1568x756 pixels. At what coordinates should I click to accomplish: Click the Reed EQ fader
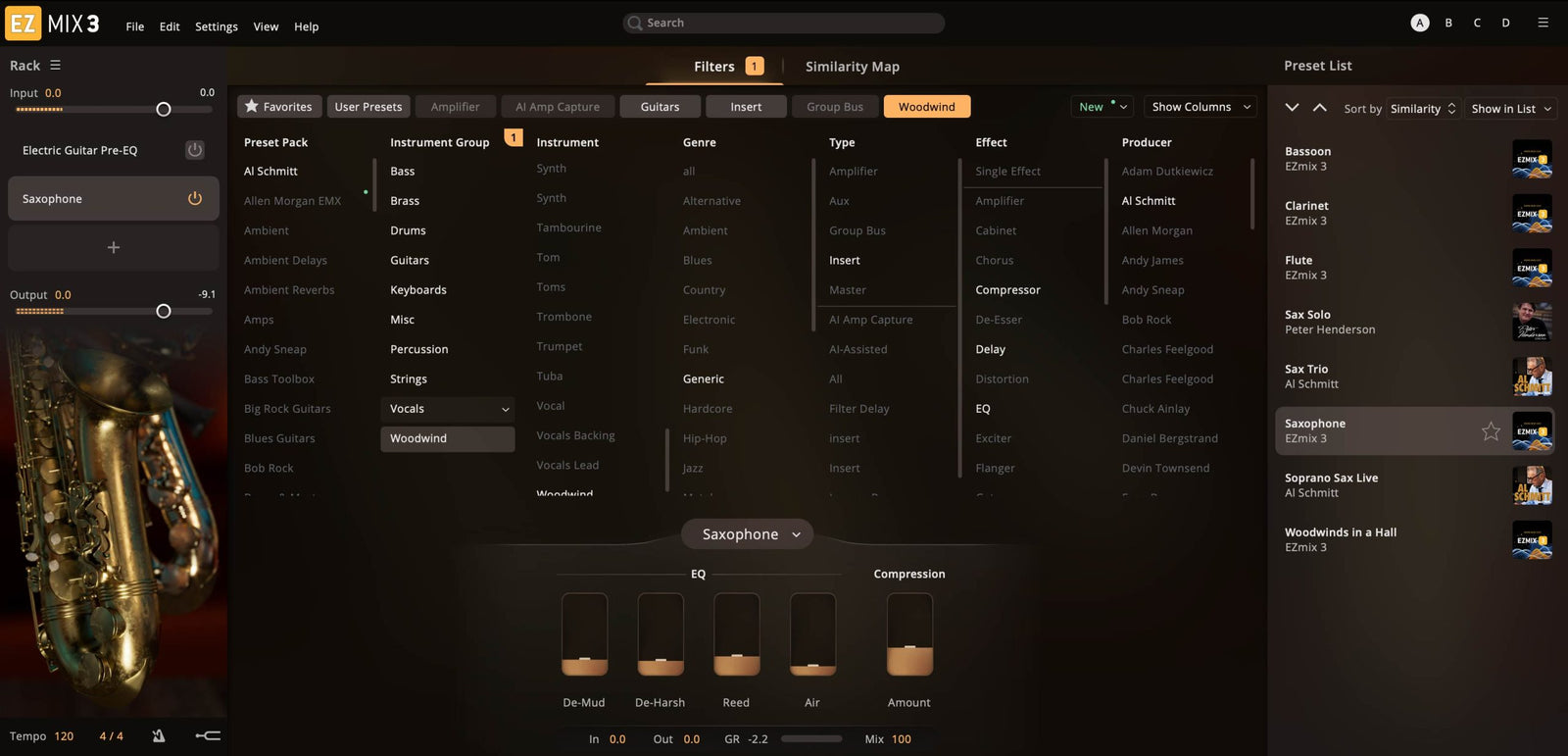(737, 634)
